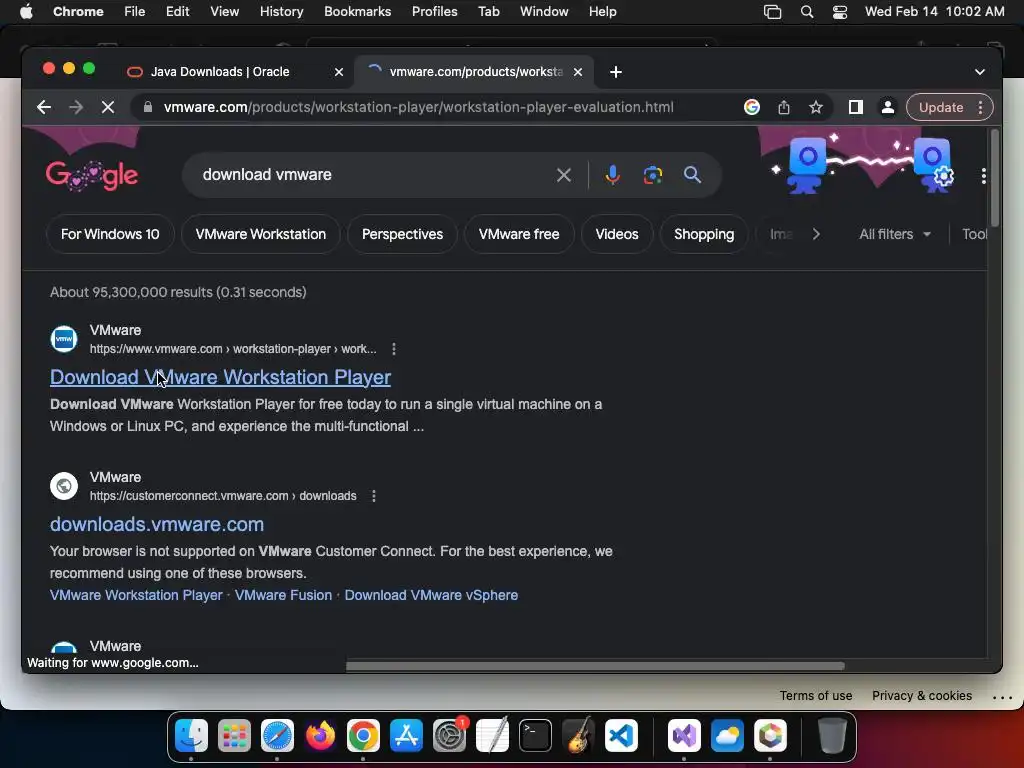Open quick settings gear icon
The image size is (1024, 768).
[944, 176]
